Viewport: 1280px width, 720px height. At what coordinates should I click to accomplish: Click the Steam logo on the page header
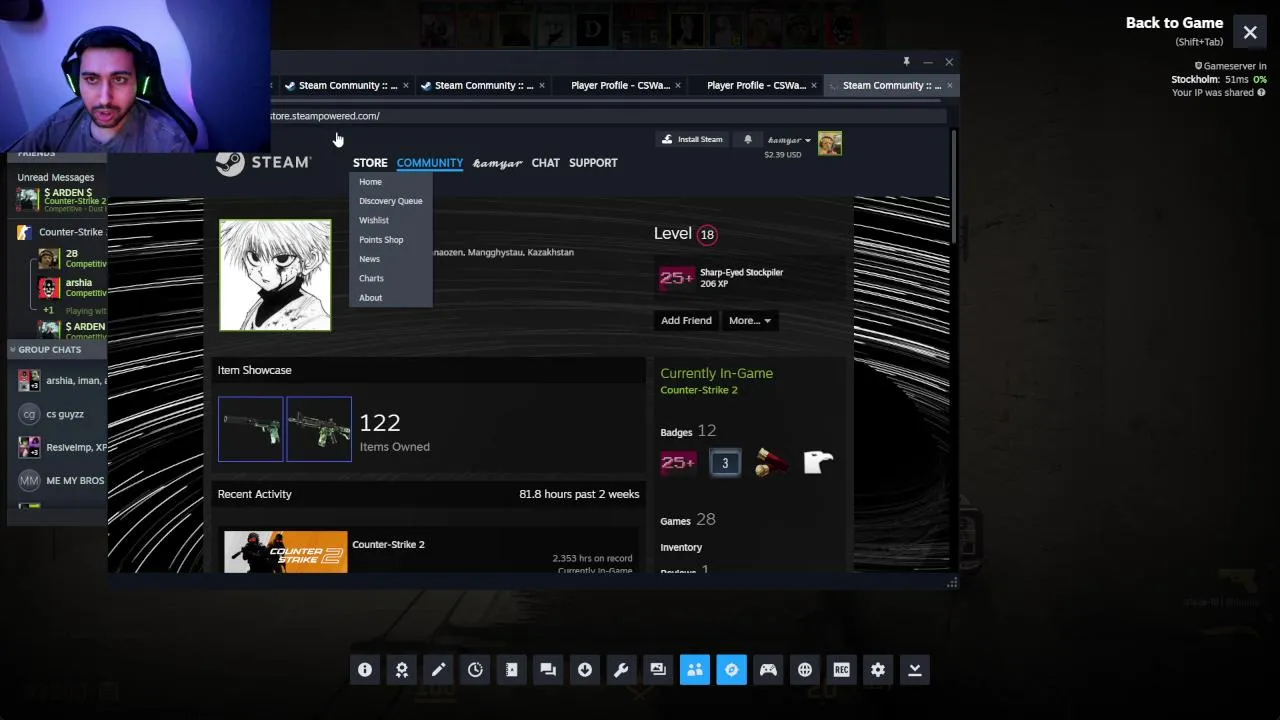pos(263,163)
